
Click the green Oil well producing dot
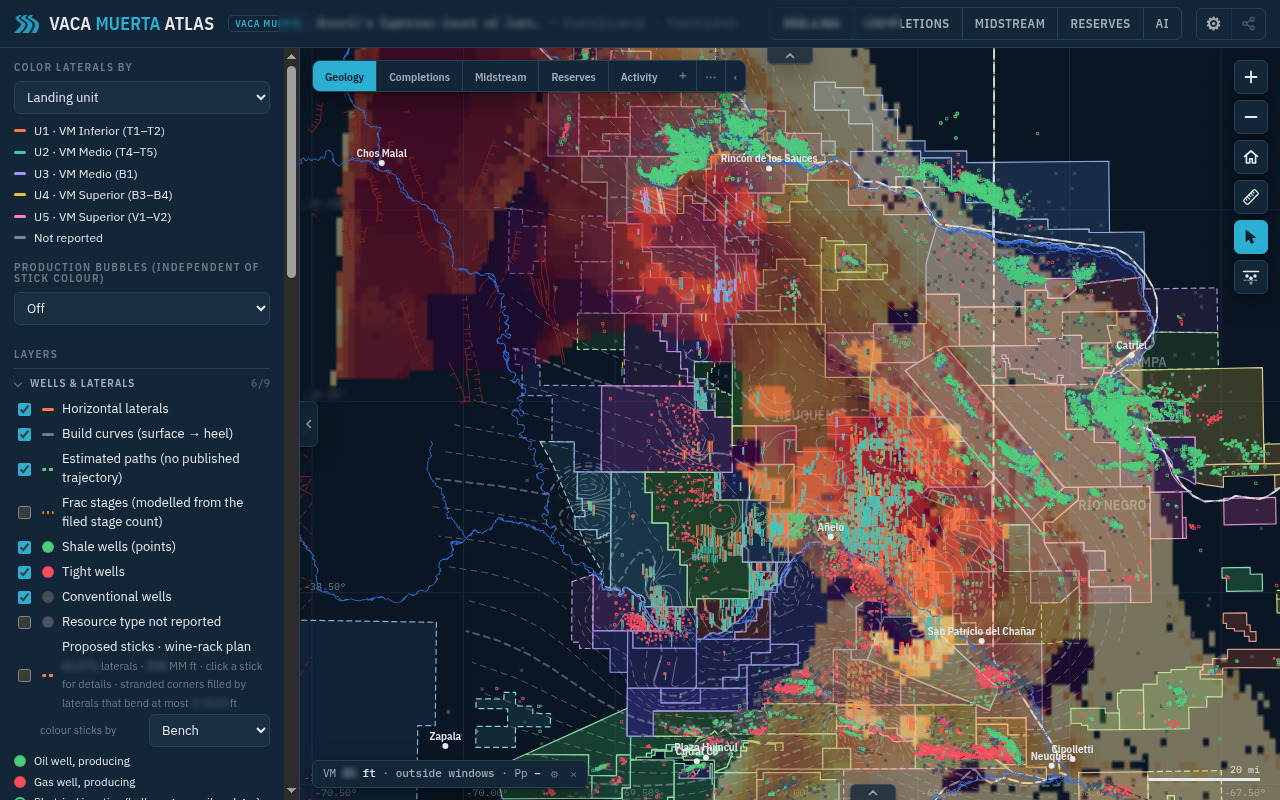pos(20,761)
